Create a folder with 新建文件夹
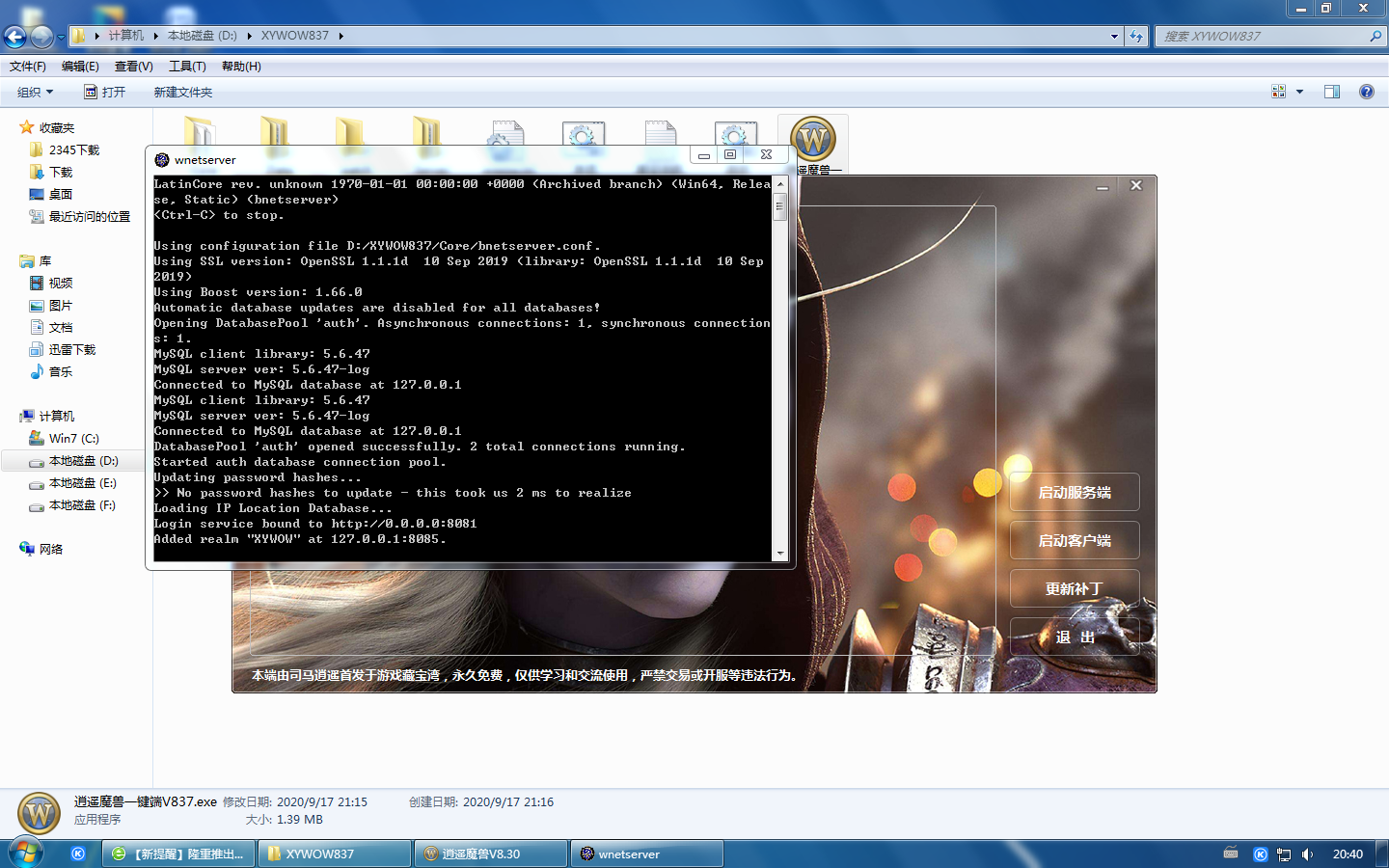This screenshot has width=1389, height=868. pyautogui.click(x=183, y=93)
